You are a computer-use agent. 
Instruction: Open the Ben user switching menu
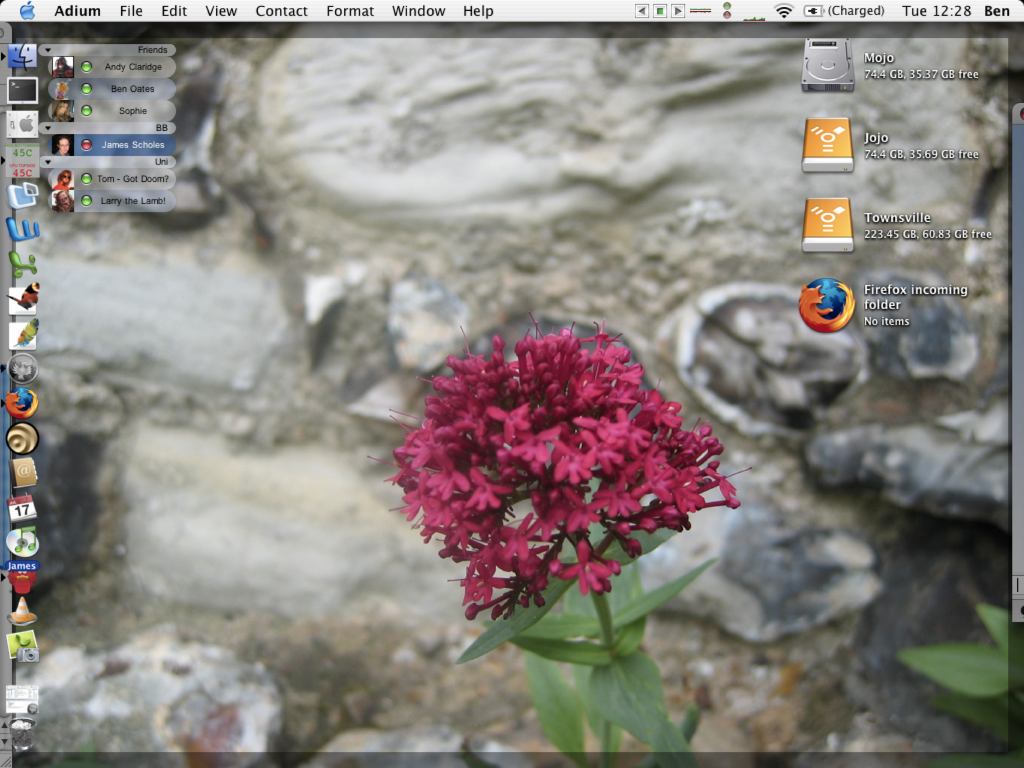click(997, 11)
